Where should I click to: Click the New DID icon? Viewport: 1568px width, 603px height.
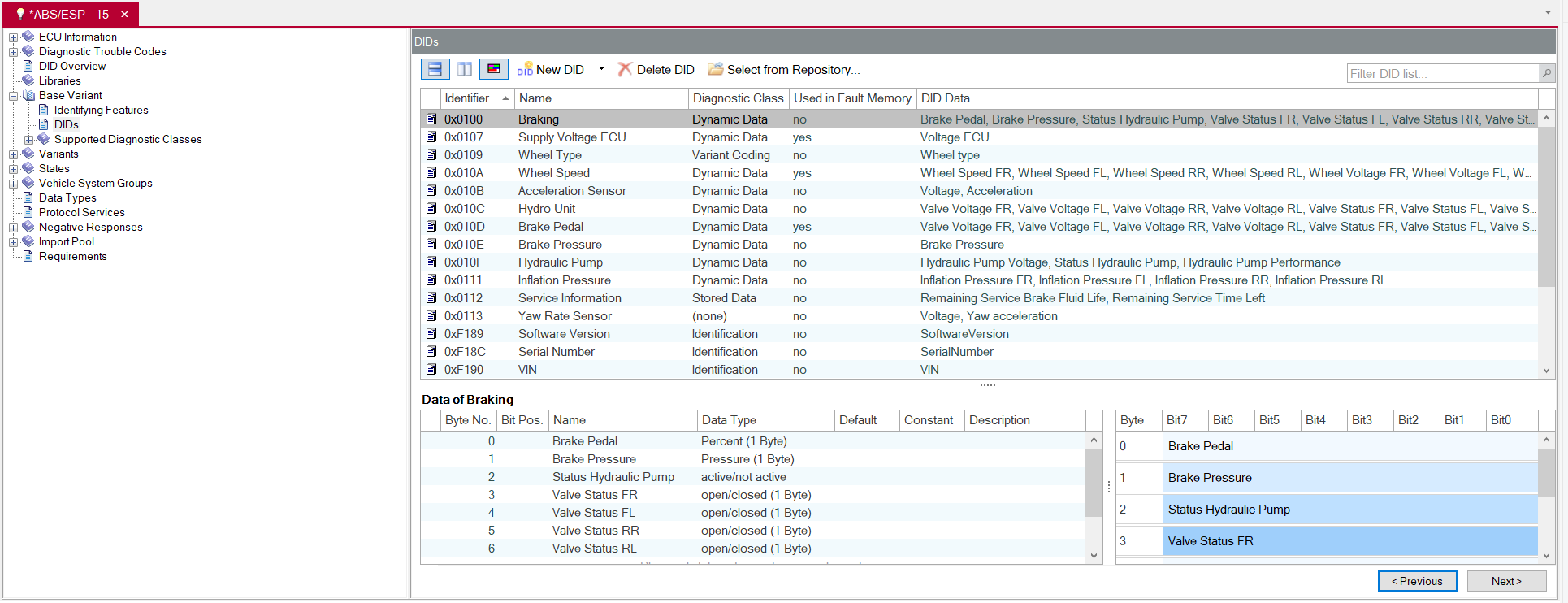(525, 69)
